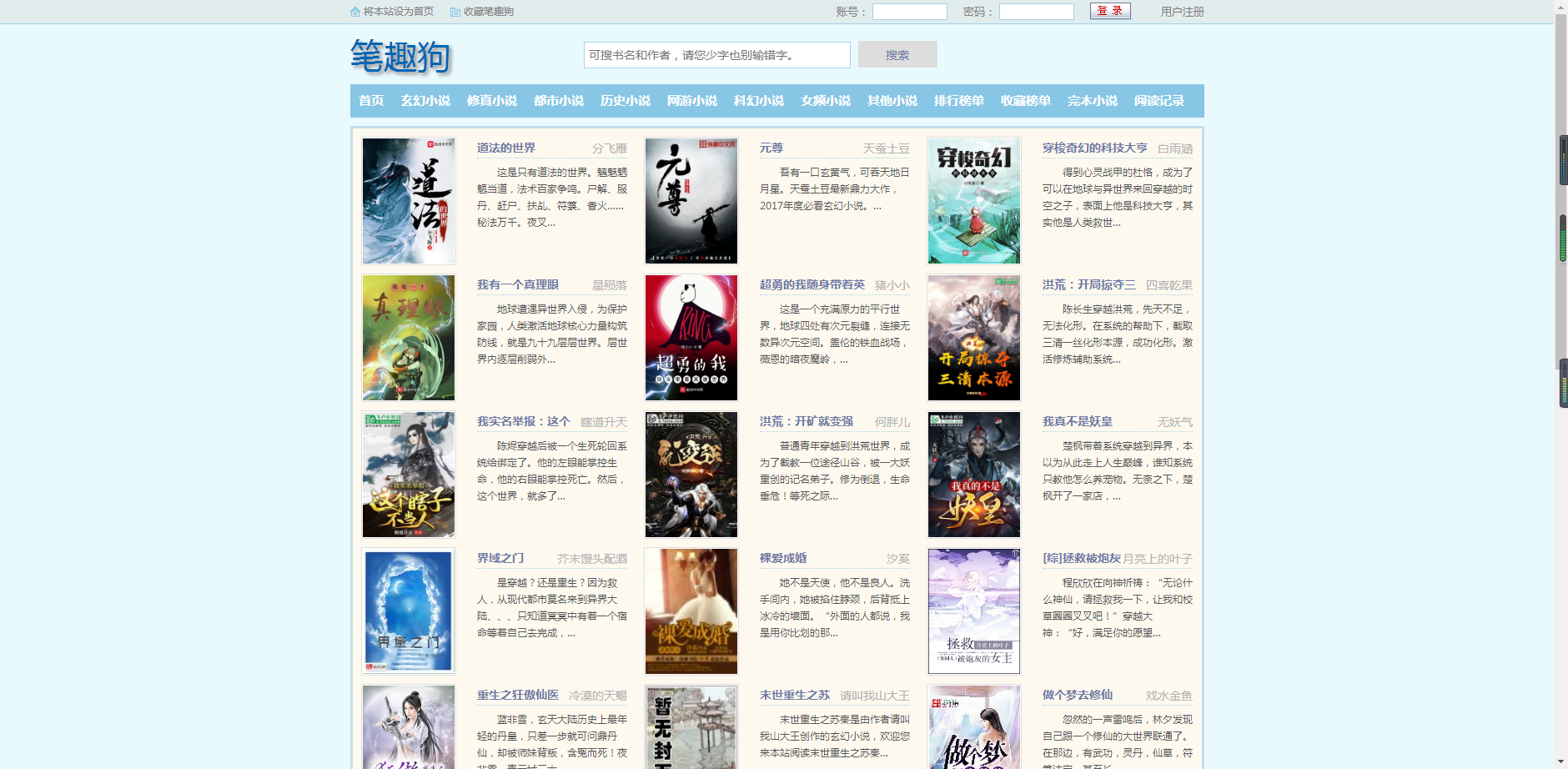Open the 洪荒：开矿就变强 book cover
Viewport: 1568px width, 769px height.
coord(691,475)
